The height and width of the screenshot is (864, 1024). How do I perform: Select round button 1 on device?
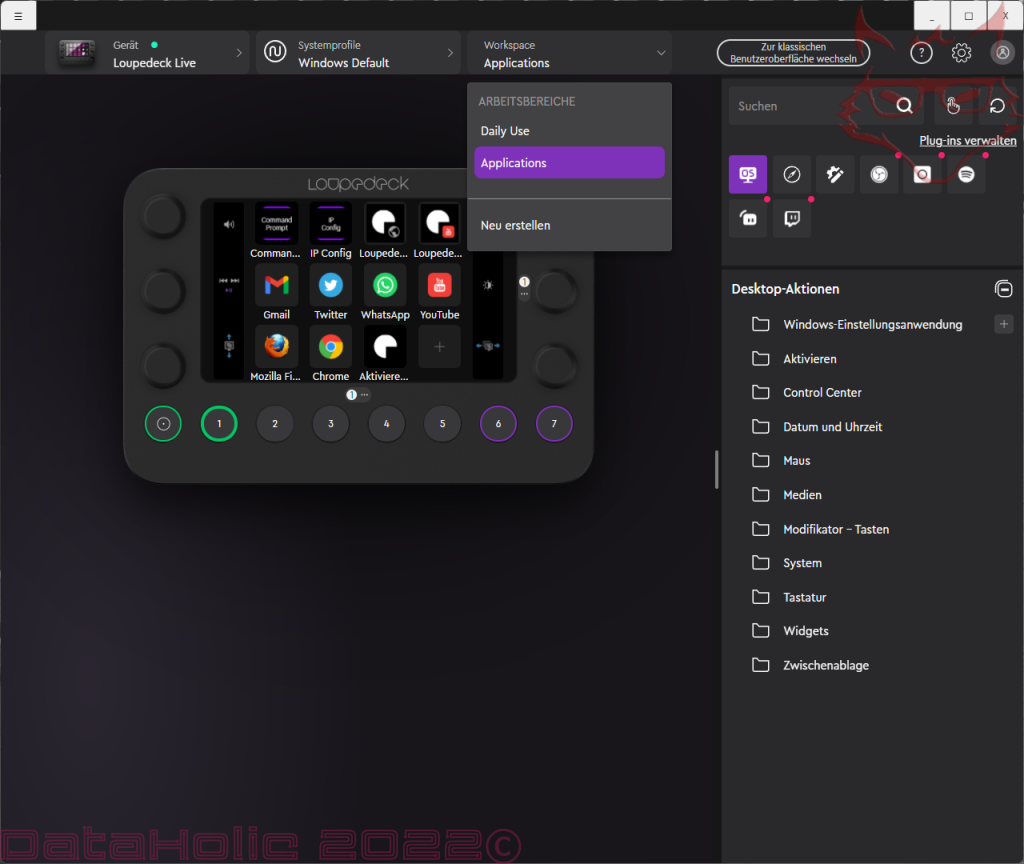pyautogui.click(x=219, y=424)
